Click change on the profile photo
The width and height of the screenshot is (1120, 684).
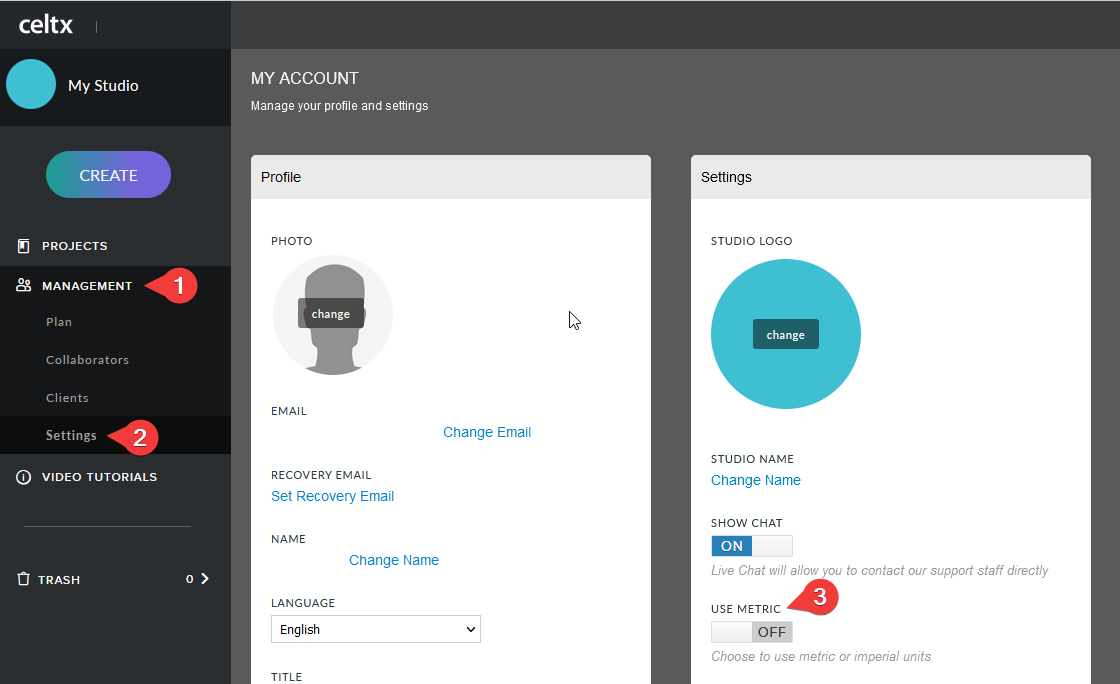click(x=331, y=313)
